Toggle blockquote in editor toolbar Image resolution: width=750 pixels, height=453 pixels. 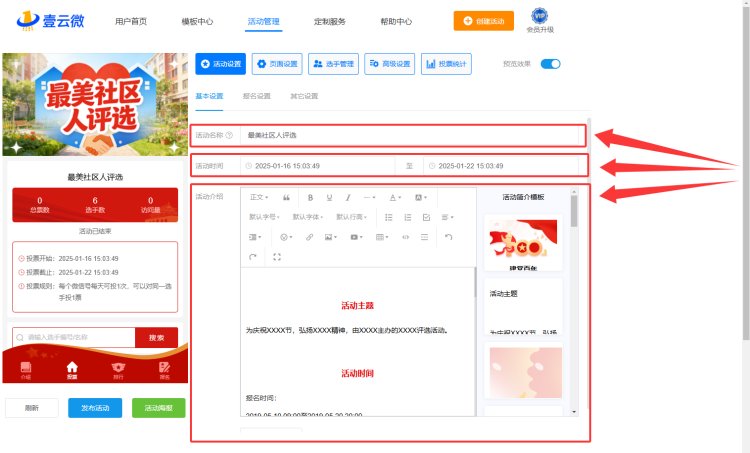coord(286,198)
